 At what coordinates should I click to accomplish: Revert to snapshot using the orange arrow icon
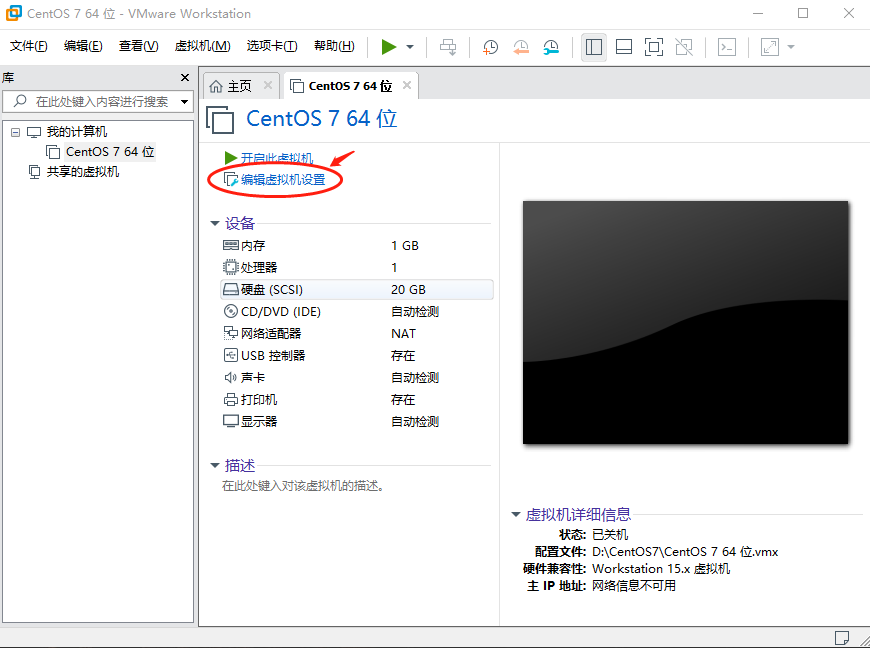click(x=520, y=47)
